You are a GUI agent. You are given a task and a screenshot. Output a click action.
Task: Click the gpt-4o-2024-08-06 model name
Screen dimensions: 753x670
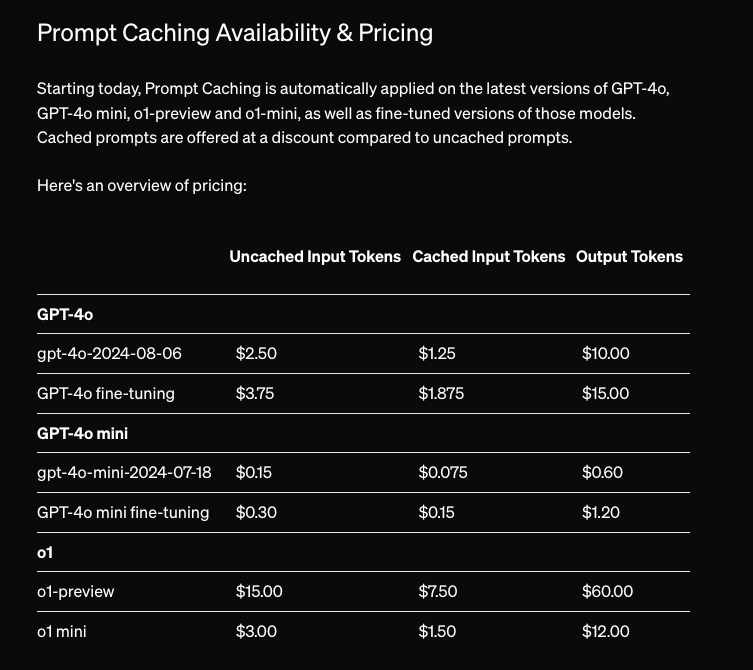pos(109,354)
